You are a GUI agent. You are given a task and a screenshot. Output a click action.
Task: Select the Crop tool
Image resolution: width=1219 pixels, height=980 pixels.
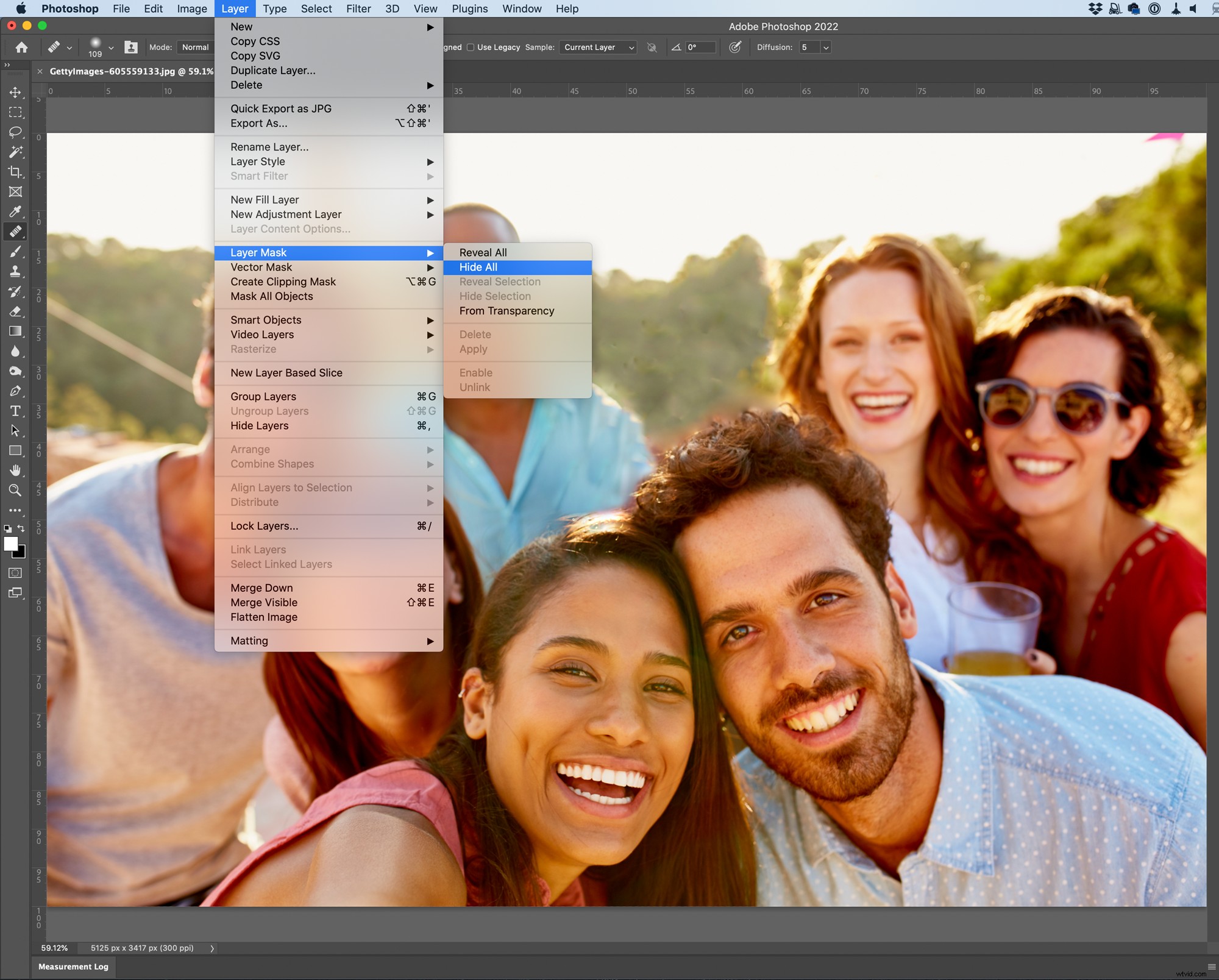click(x=16, y=172)
